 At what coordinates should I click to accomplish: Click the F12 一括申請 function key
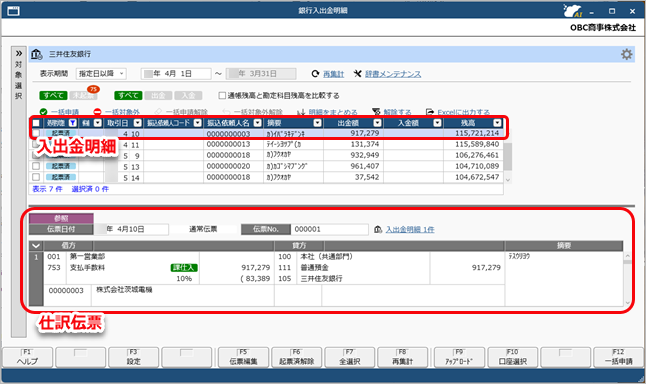[618, 357]
